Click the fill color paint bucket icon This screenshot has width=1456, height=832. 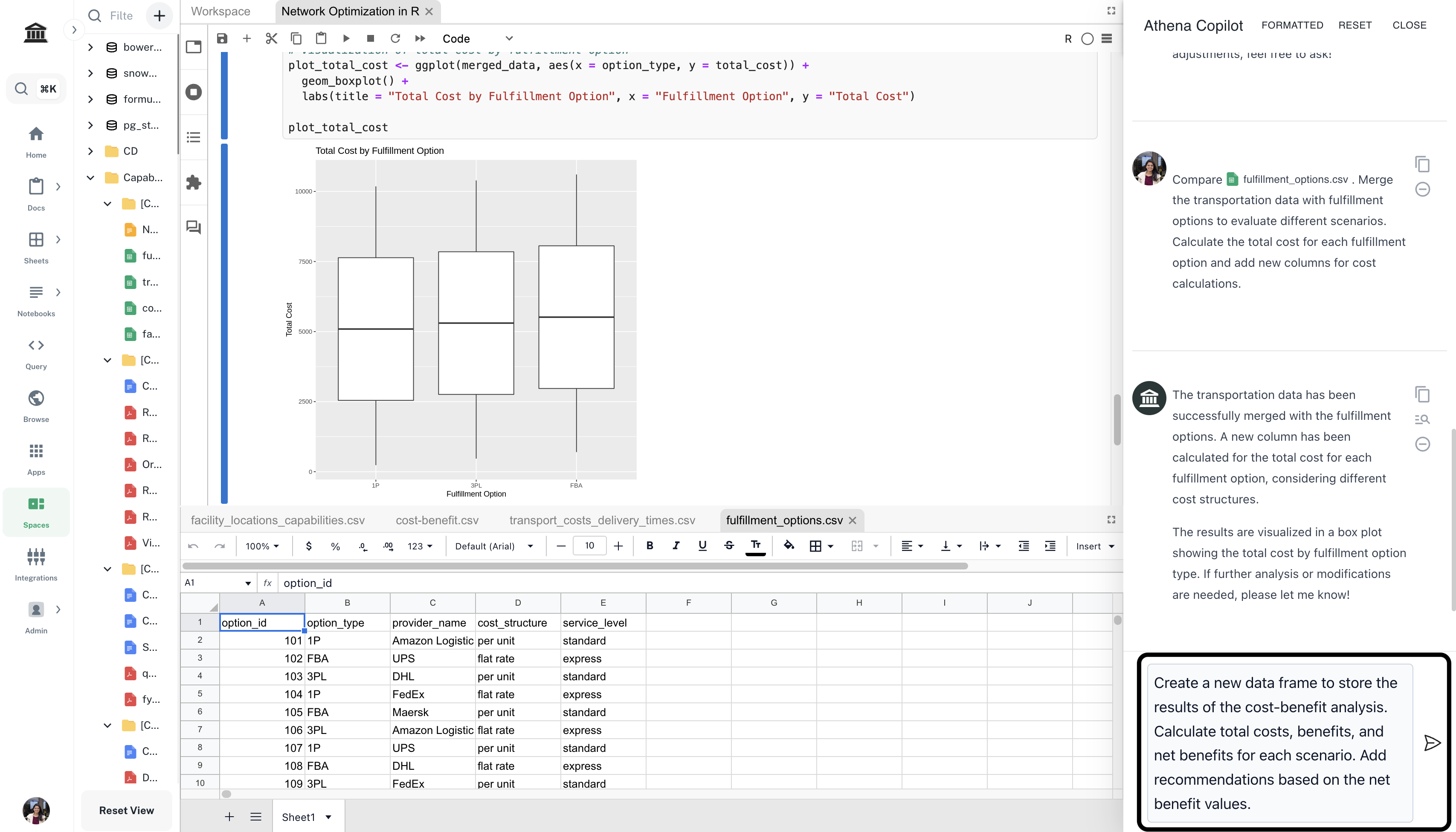click(789, 546)
